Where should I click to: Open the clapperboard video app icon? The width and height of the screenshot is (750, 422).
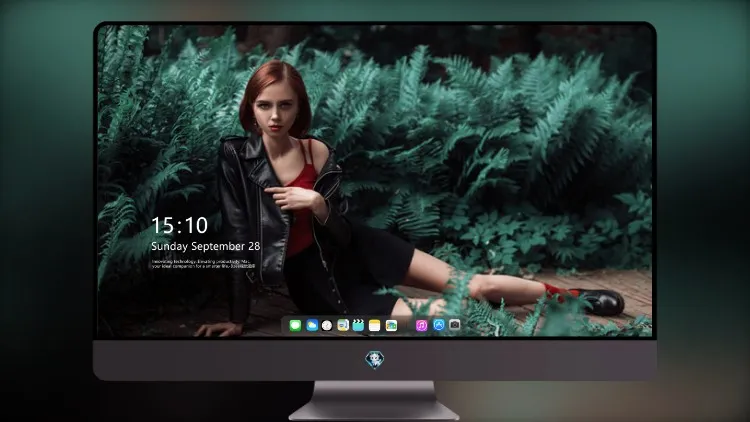click(x=358, y=325)
